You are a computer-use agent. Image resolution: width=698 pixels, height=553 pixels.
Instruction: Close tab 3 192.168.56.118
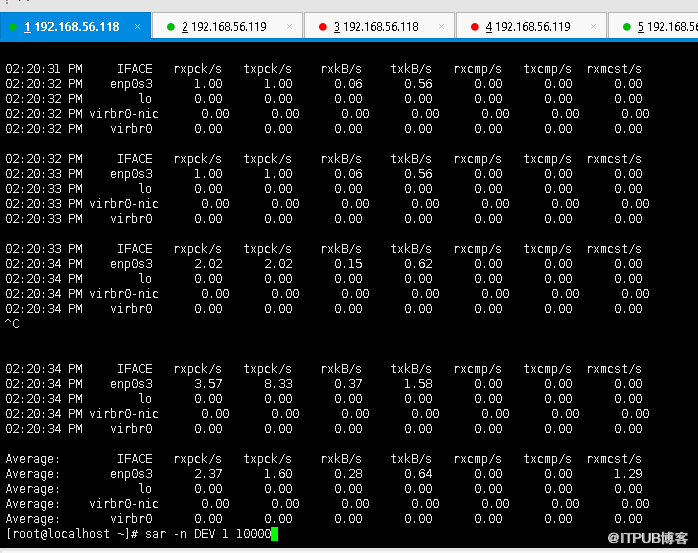click(441, 27)
